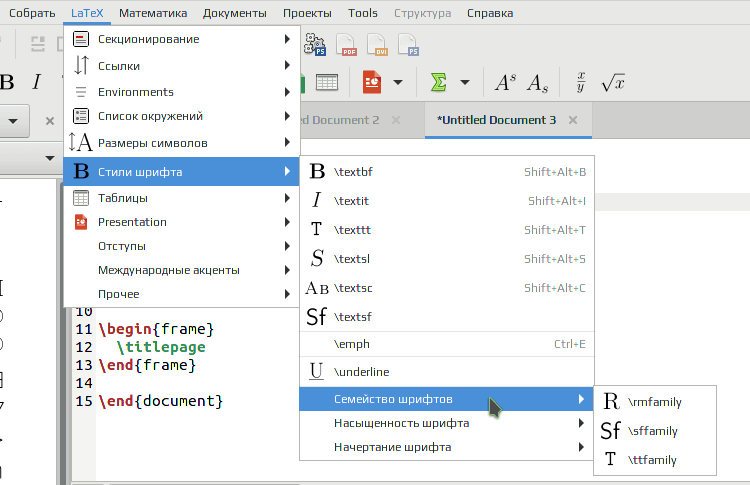This screenshot has width=750, height=485.
Task: Insert superscript with the A^s icon
Action: pos(506,82)
